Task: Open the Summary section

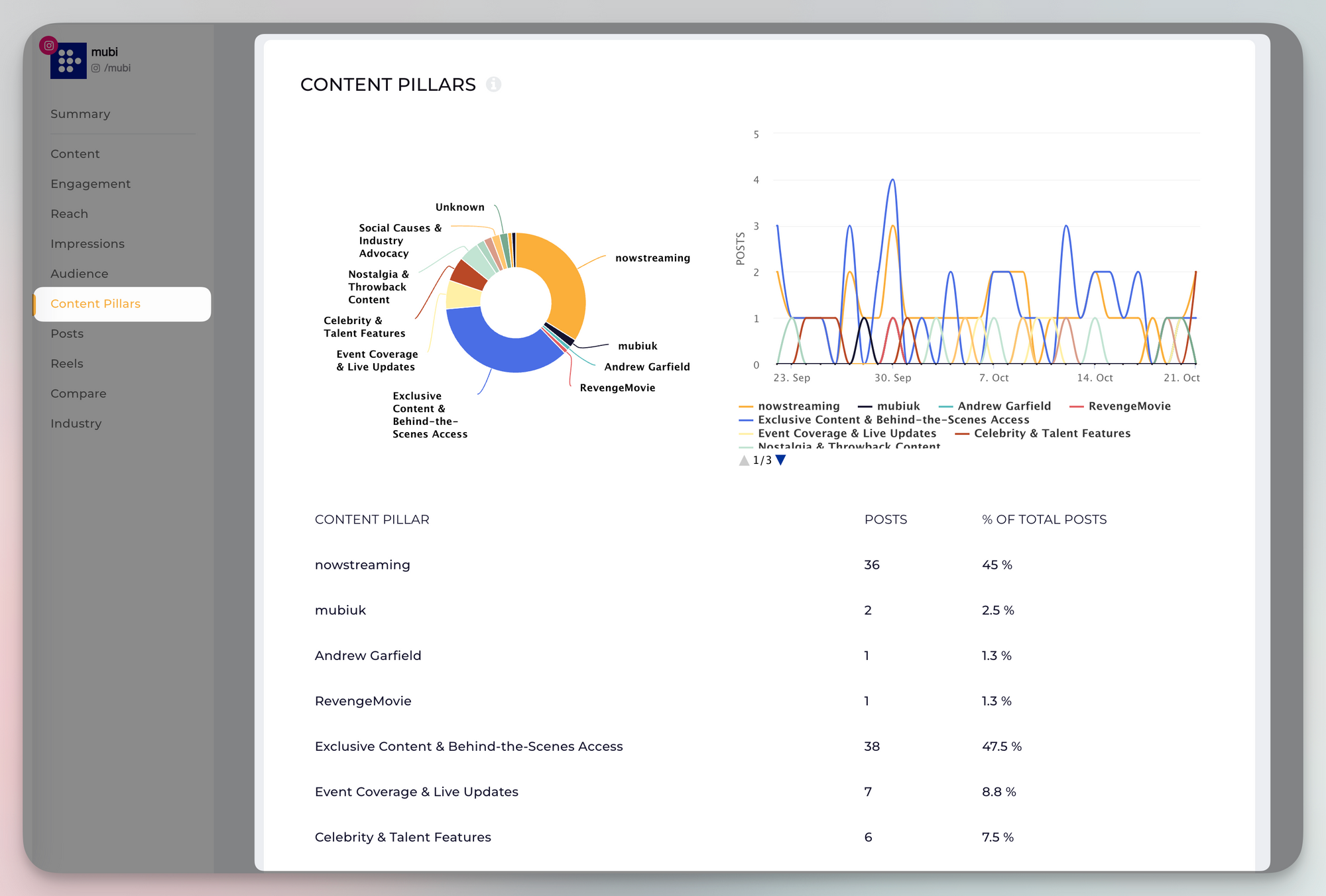Action: click(80, 114)
